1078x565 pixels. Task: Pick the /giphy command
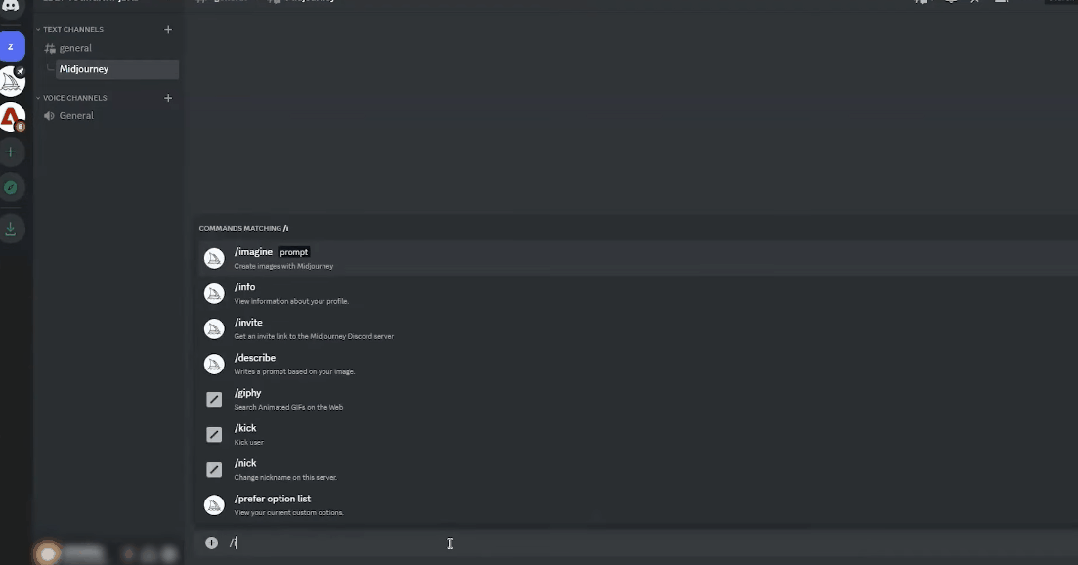point(247,393)
